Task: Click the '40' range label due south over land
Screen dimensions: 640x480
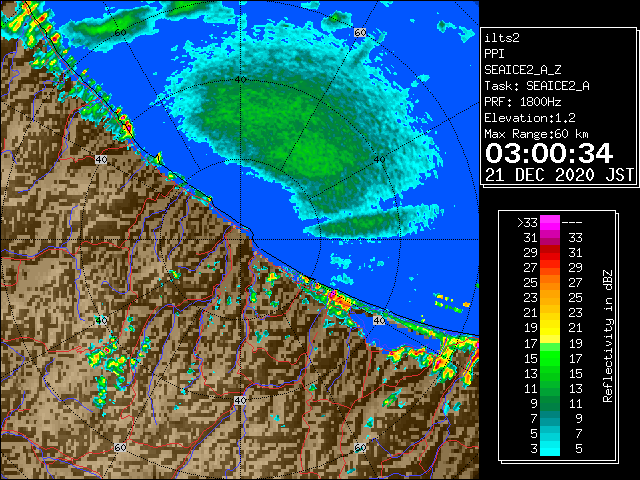Action: [x=240, y=400]
